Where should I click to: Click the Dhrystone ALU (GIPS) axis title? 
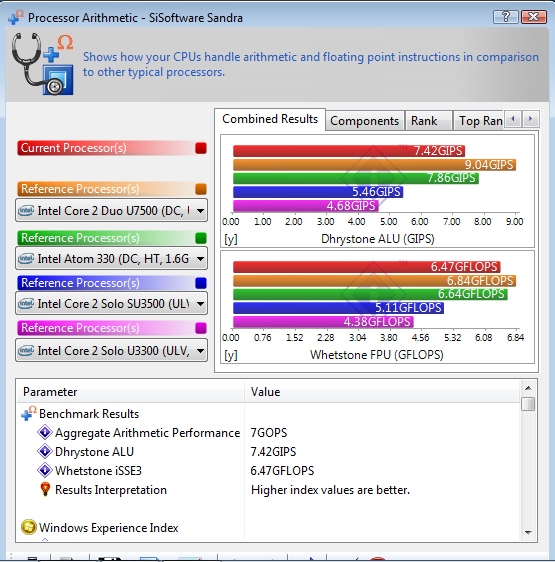point(378,239)
